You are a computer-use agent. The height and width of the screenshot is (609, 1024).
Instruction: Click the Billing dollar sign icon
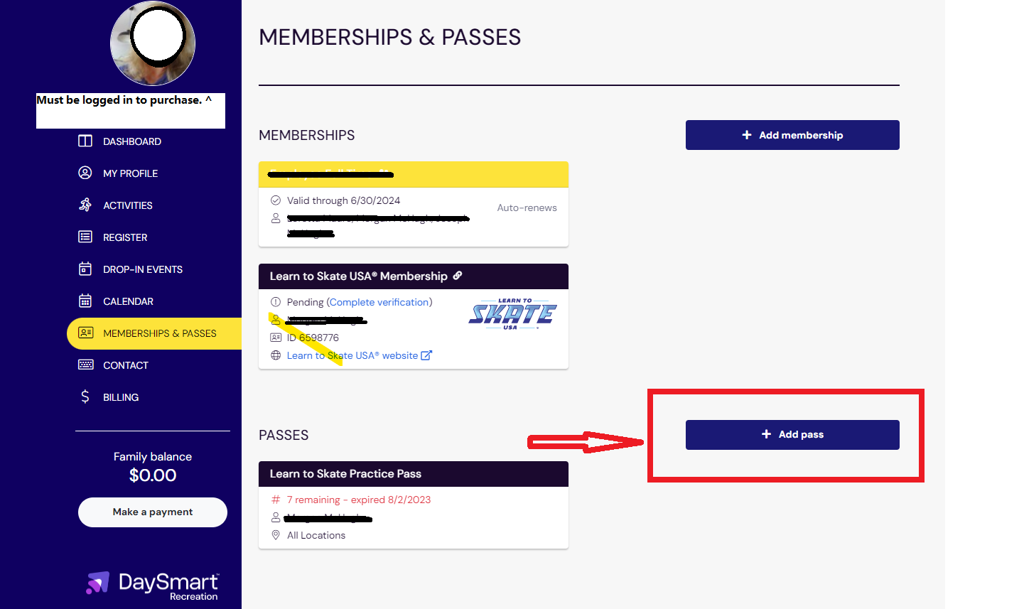tap(85, 397)
